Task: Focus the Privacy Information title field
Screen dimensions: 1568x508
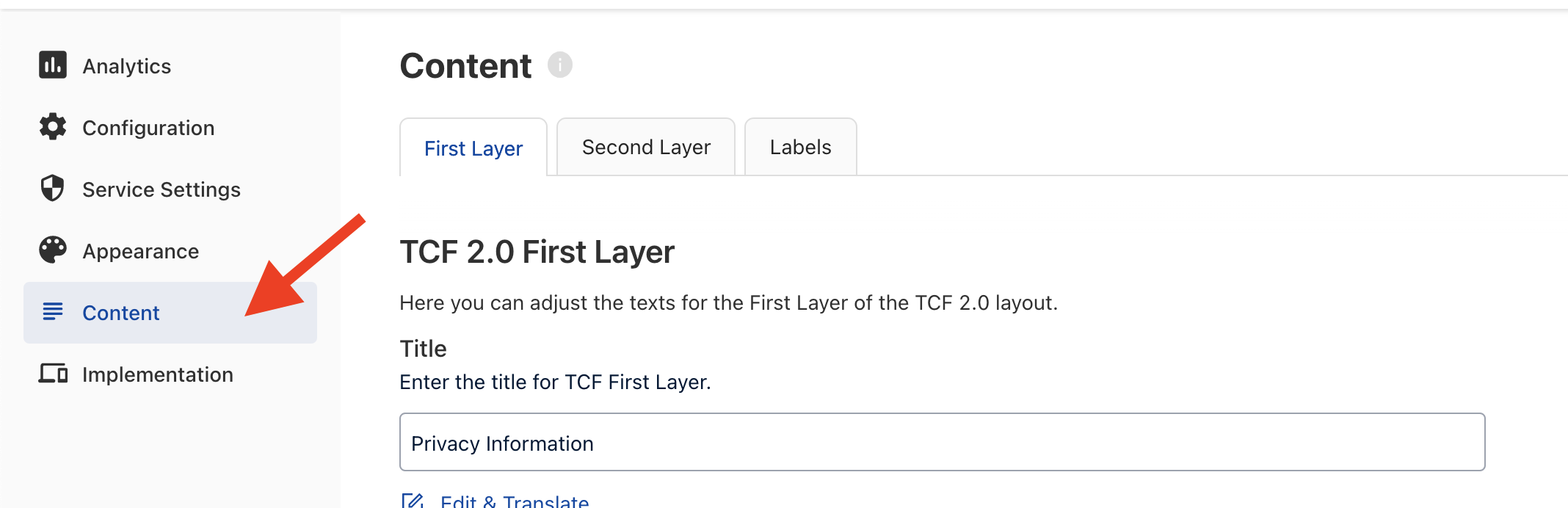Action: tap(943, 442)
